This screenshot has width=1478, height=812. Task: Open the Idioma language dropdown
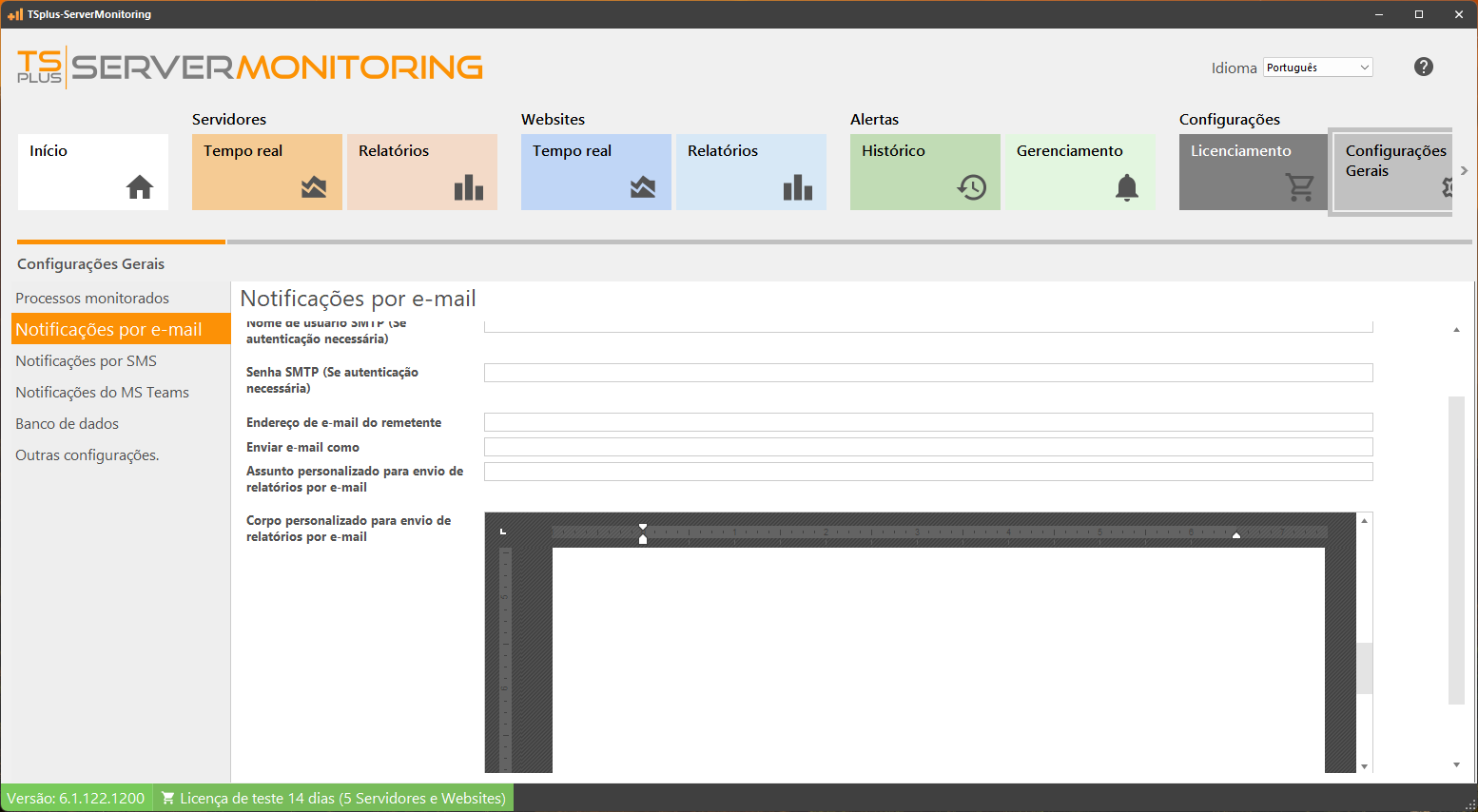[x=1318, y=68]
